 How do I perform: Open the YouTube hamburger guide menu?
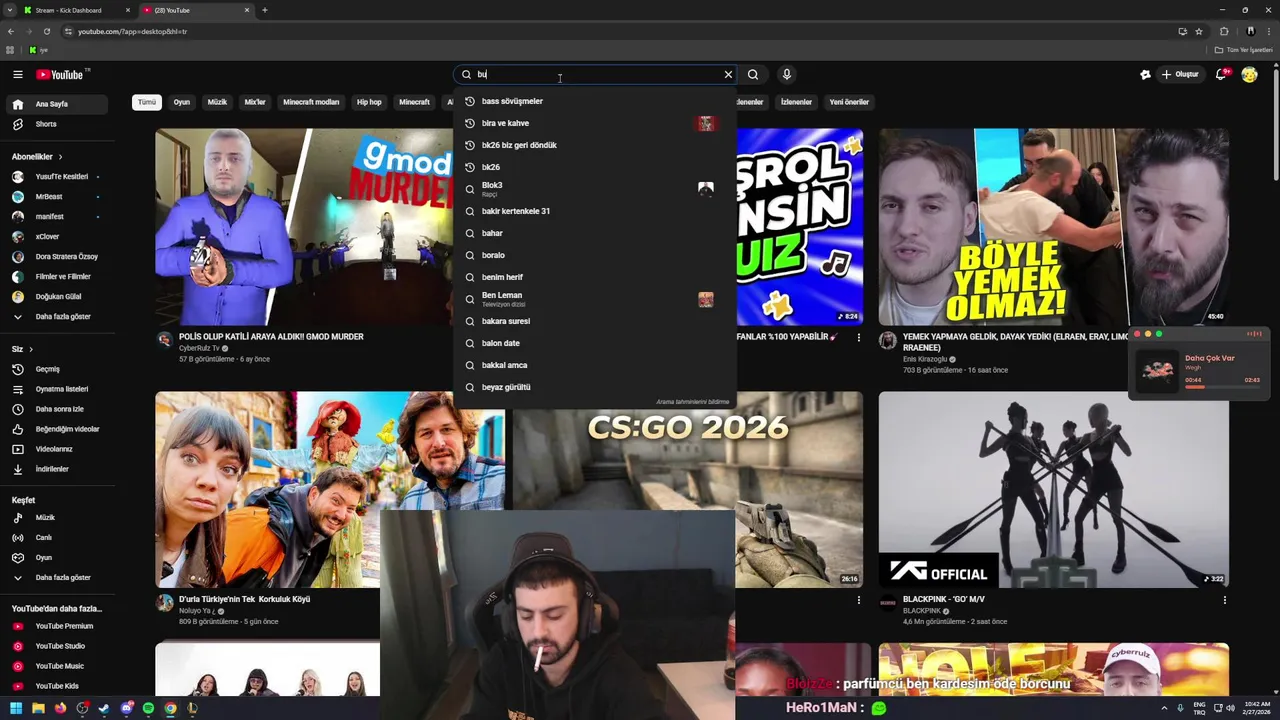point(17,74)
